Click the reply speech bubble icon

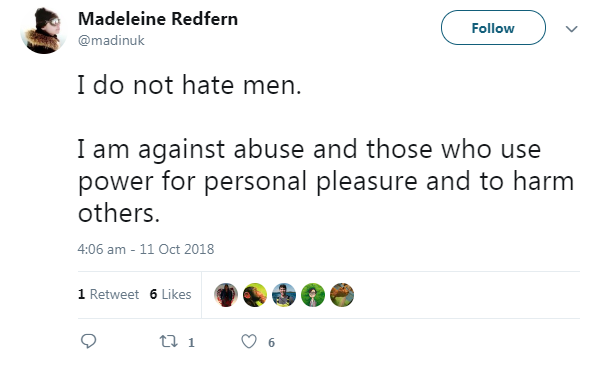coord(88,341)
